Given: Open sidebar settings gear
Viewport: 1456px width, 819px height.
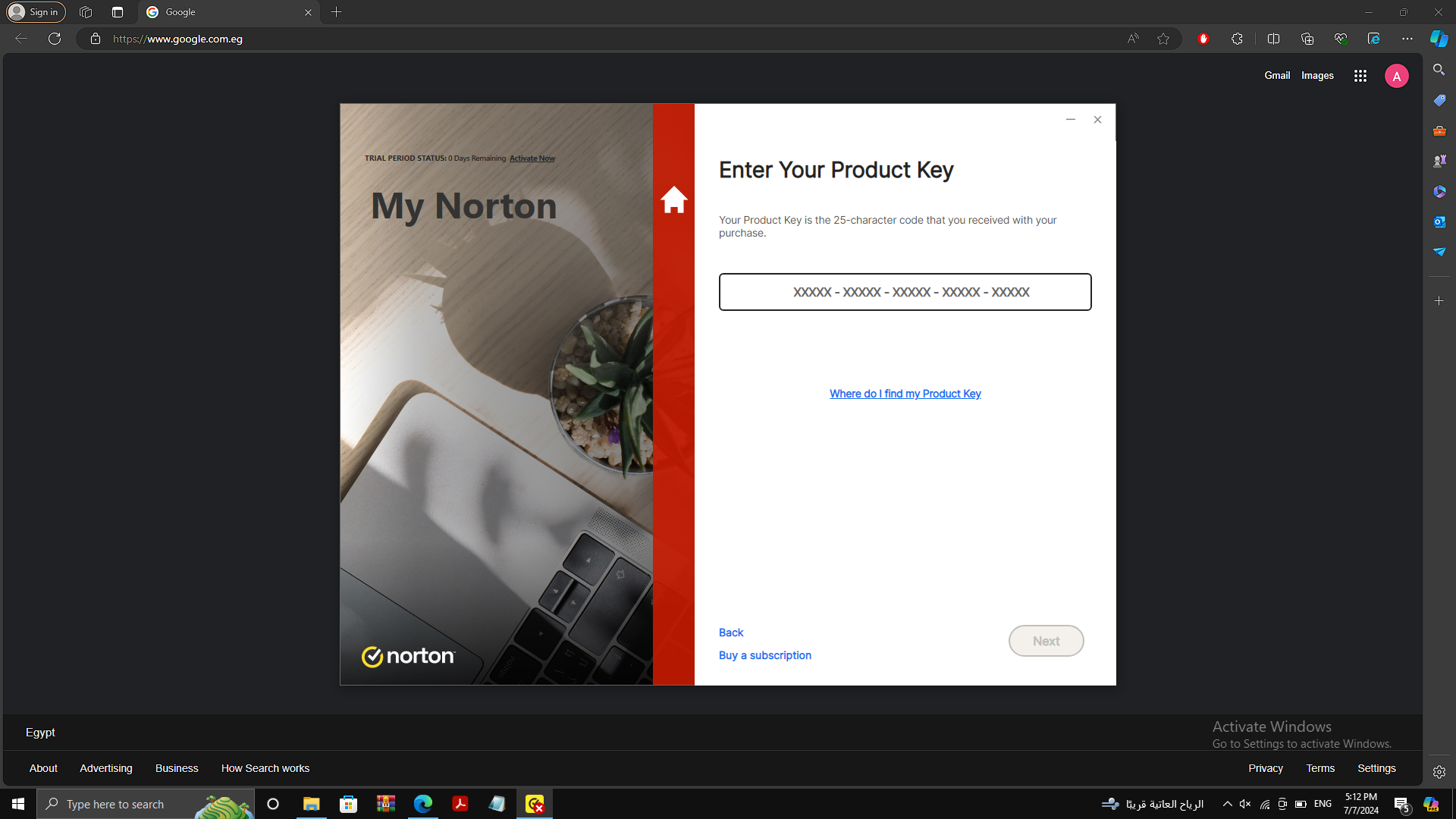Looking at the screenshot, I should (1439, 772).
